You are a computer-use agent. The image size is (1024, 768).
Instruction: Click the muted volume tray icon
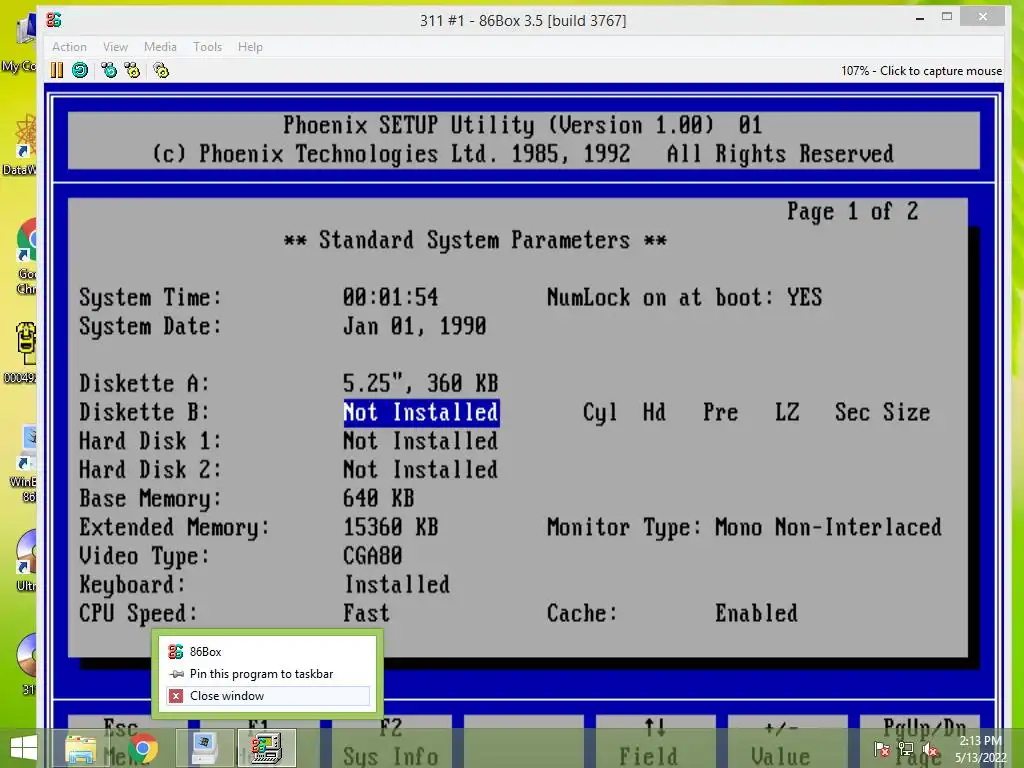(x=931, y=749)
